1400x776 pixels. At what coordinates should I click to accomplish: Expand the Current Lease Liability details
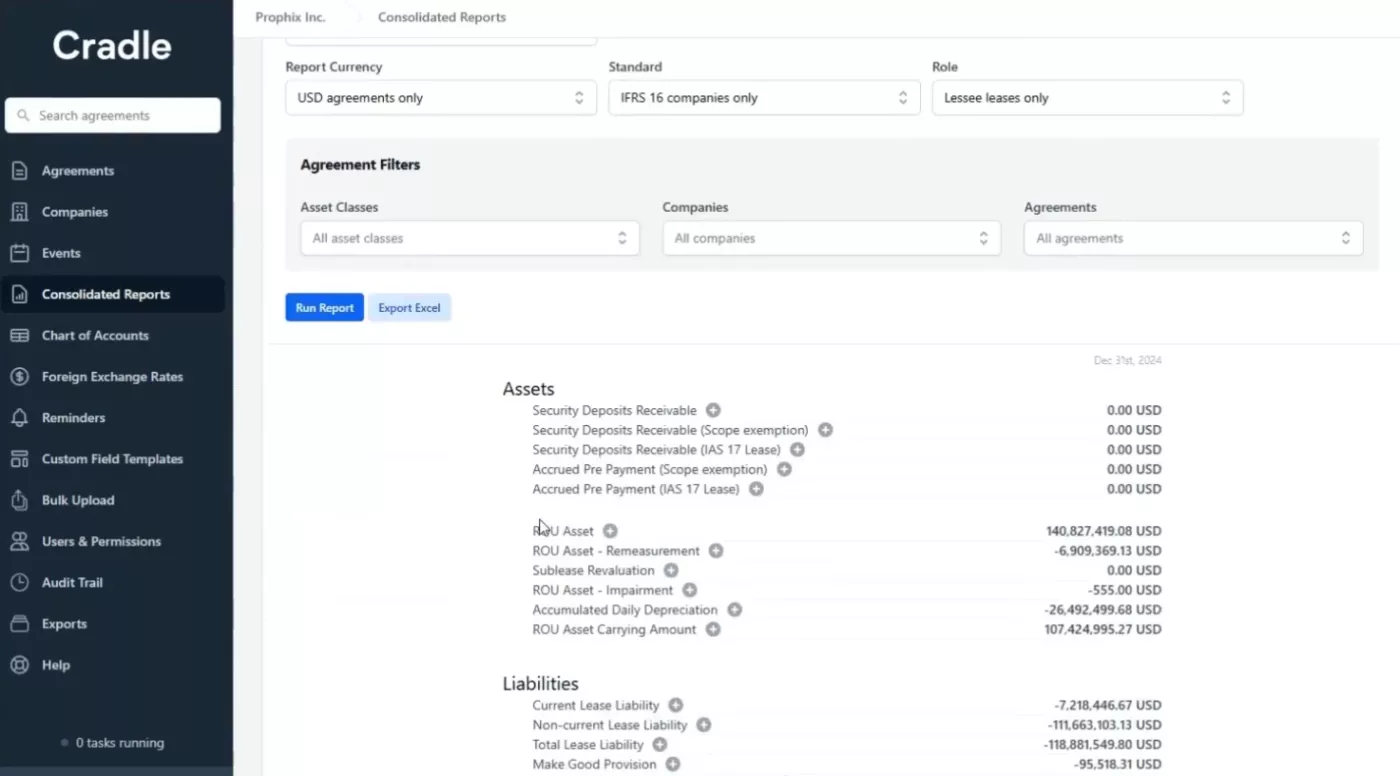[676, 705]
